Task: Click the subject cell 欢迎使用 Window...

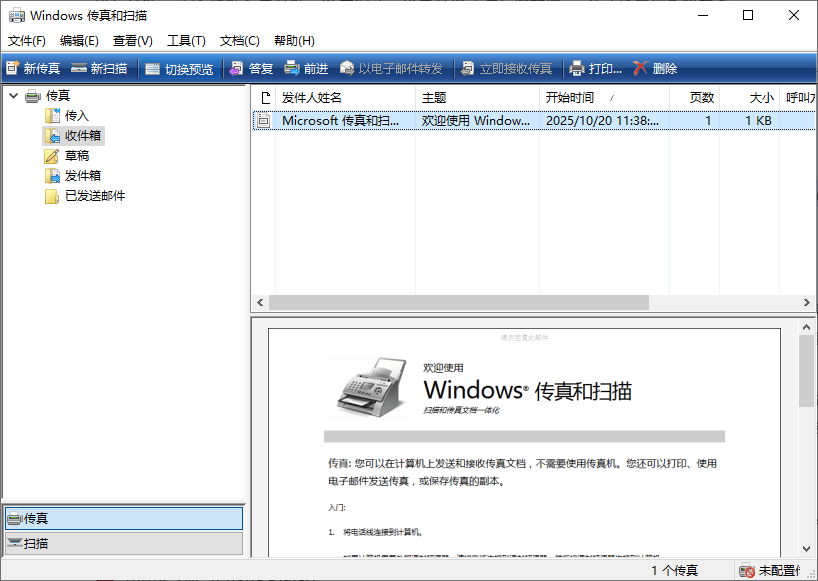Action: 476,120
